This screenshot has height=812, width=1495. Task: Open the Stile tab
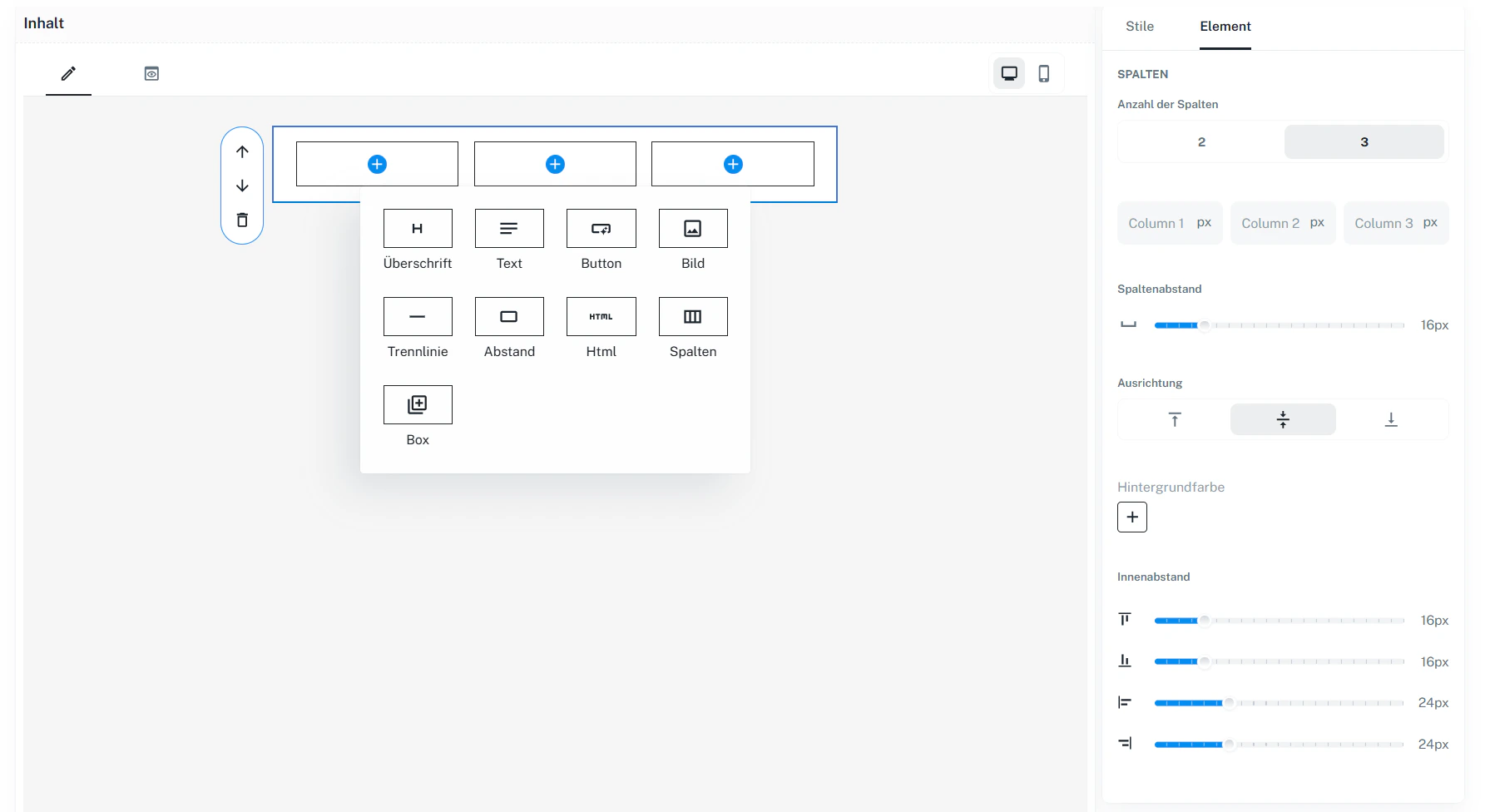tap(1140, 26)
